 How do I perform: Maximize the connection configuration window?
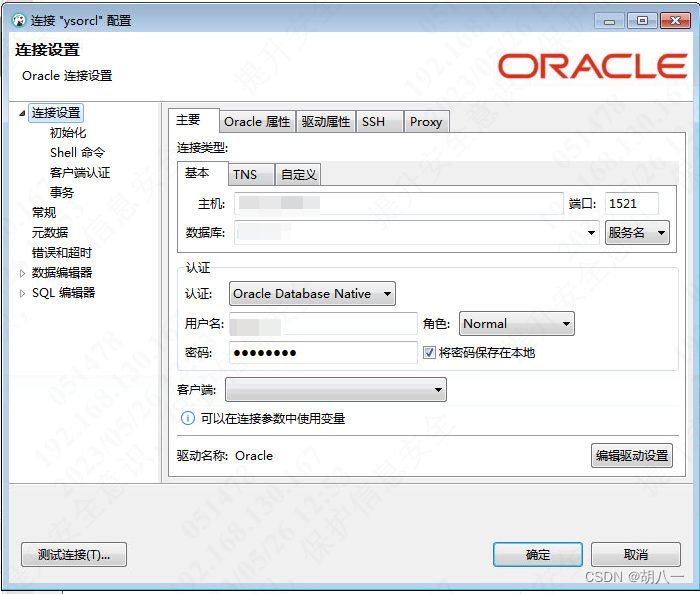point(642,21)
